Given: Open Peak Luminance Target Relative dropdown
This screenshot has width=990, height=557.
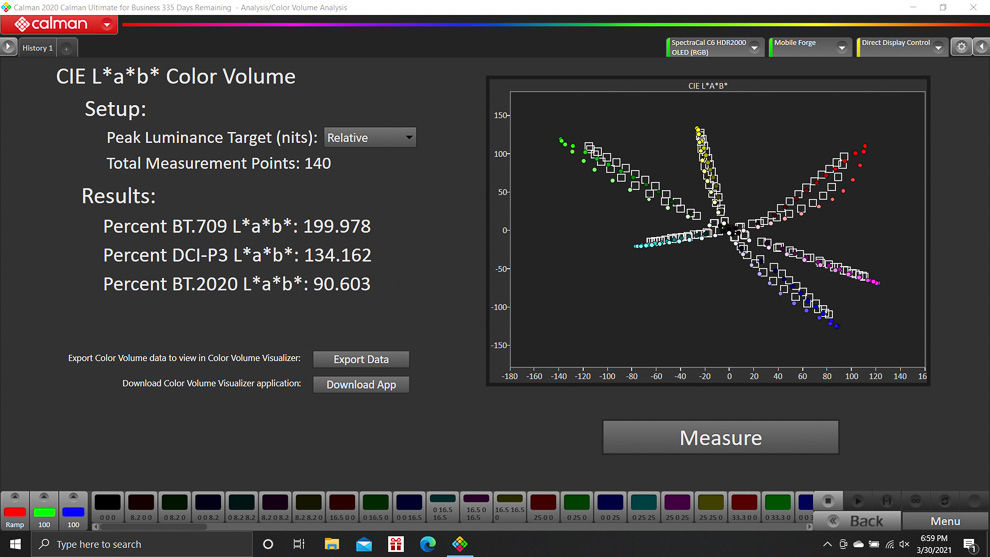Looking at the screenshot, I should (369, 138).
